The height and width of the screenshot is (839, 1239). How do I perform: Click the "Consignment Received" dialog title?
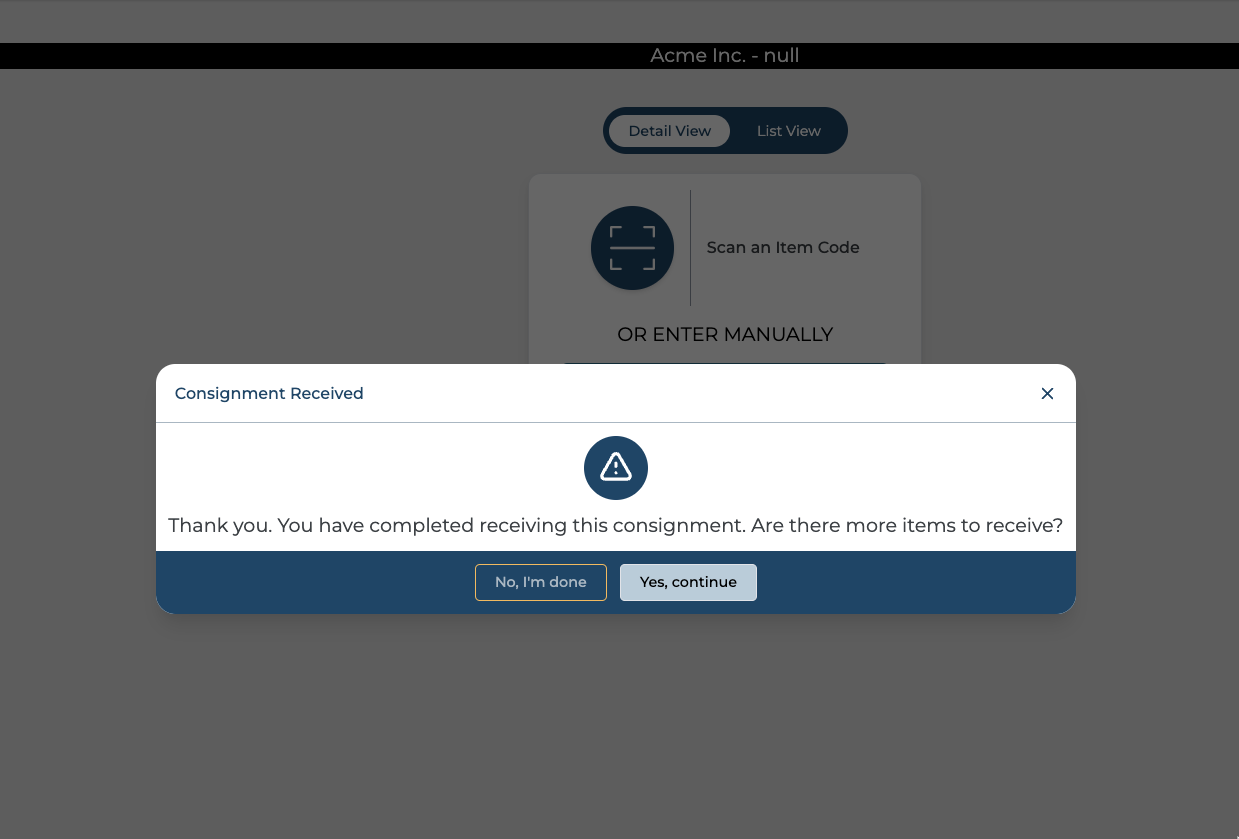[x=269, y=393]
